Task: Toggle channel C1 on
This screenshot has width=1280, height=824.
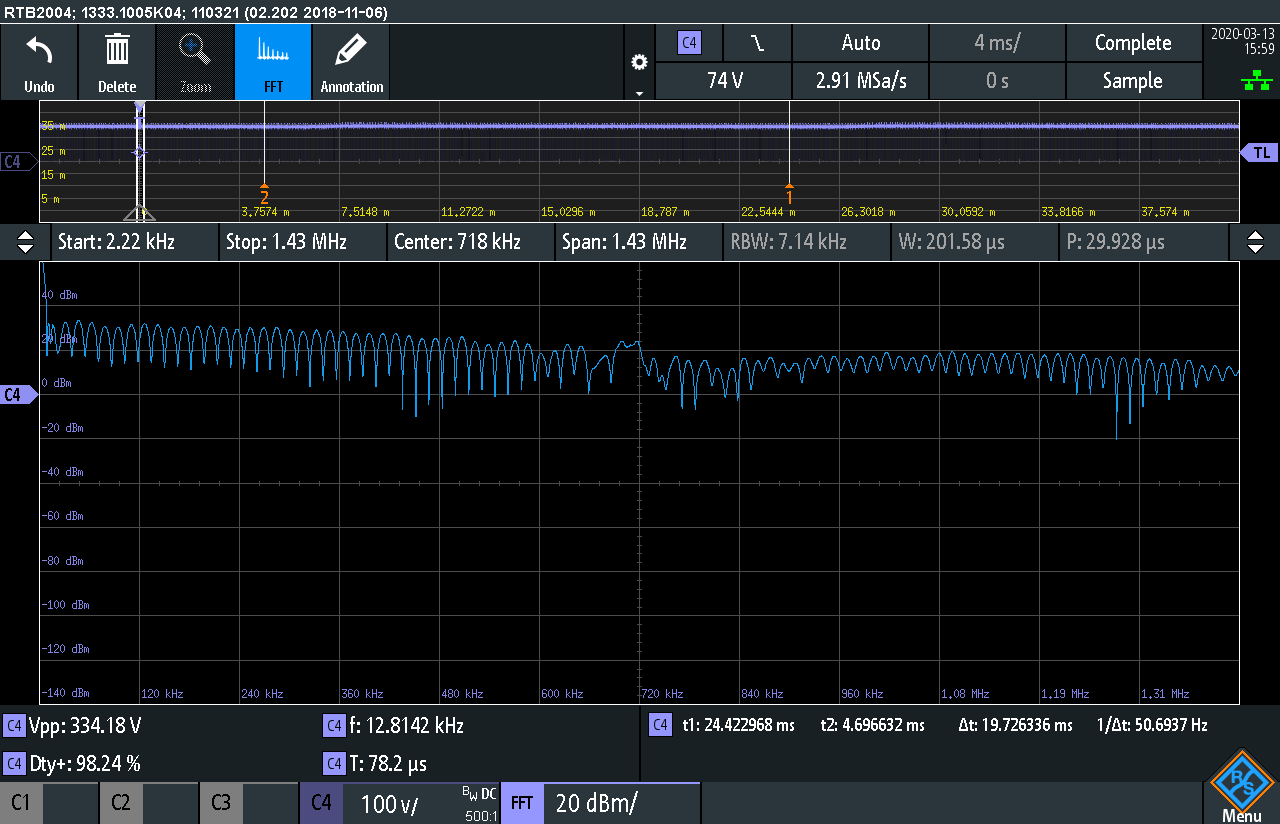Action: 49,803
